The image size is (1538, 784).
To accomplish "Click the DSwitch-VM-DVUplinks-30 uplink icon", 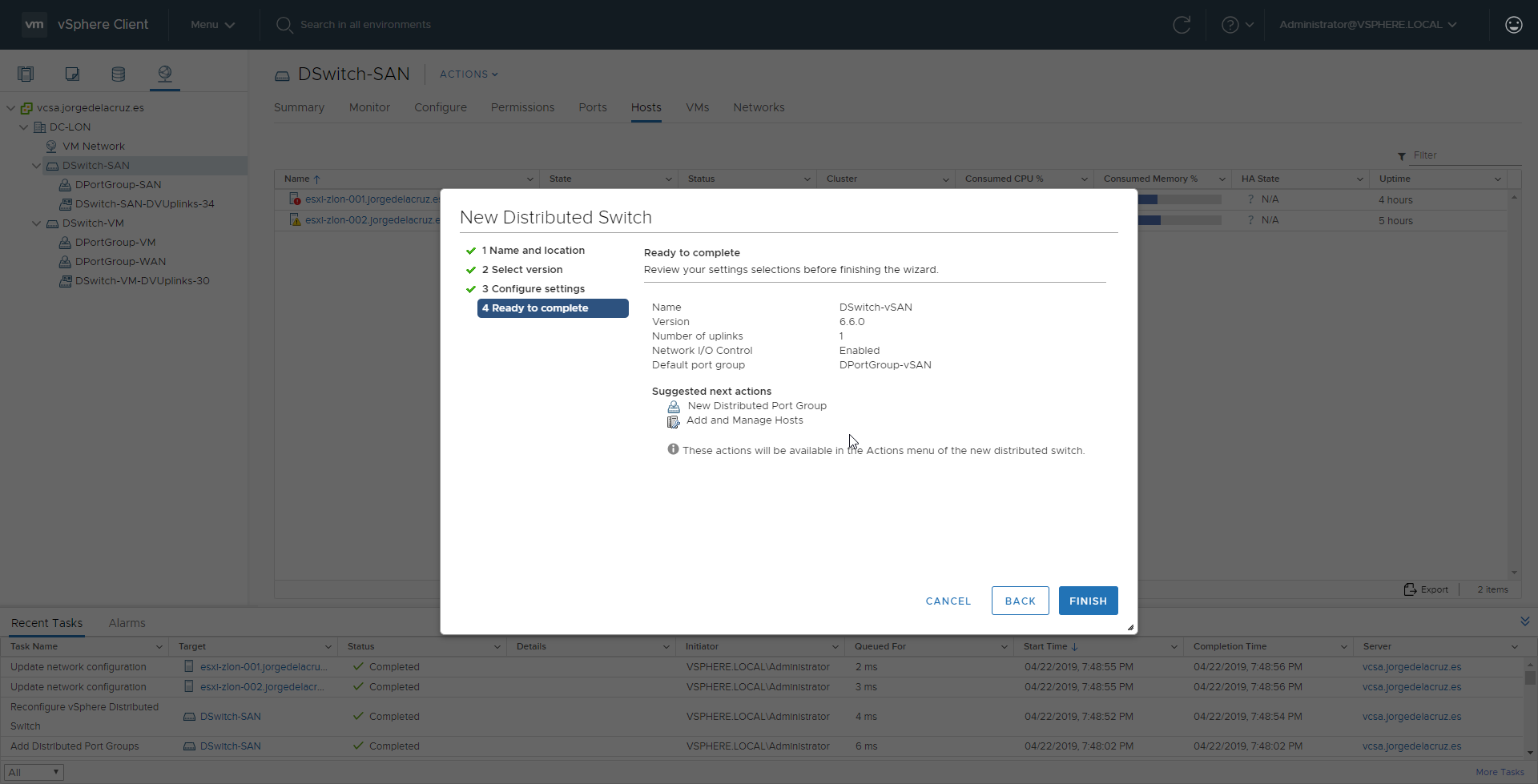I will 66,281.
